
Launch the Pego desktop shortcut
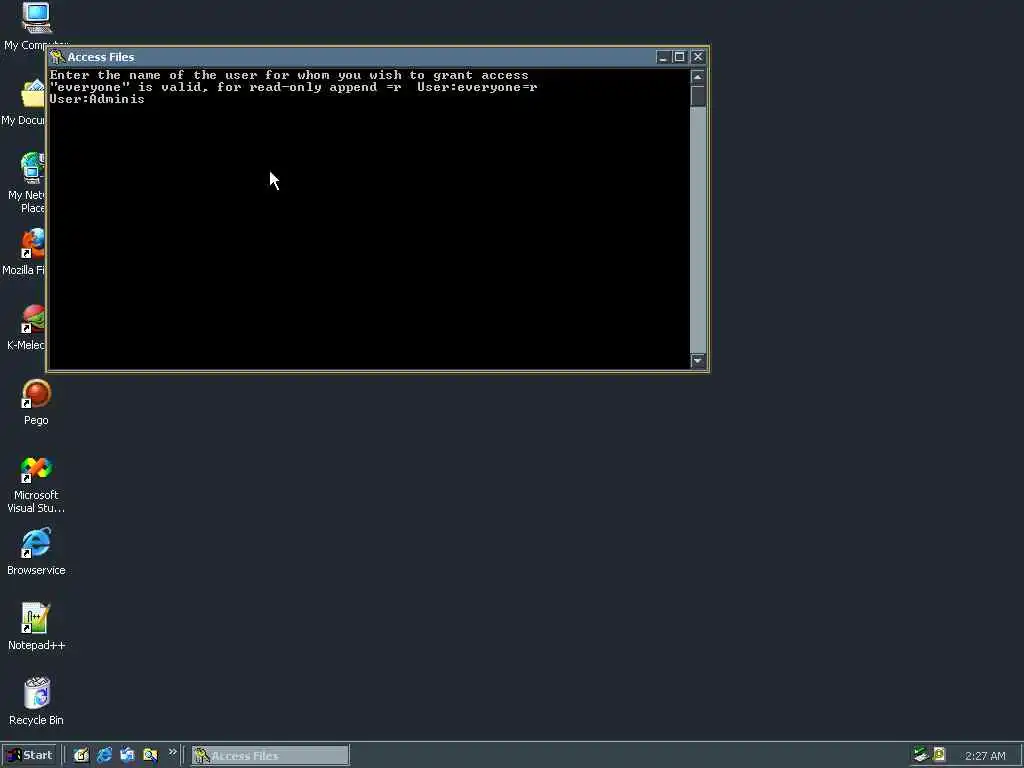point(36,394)
